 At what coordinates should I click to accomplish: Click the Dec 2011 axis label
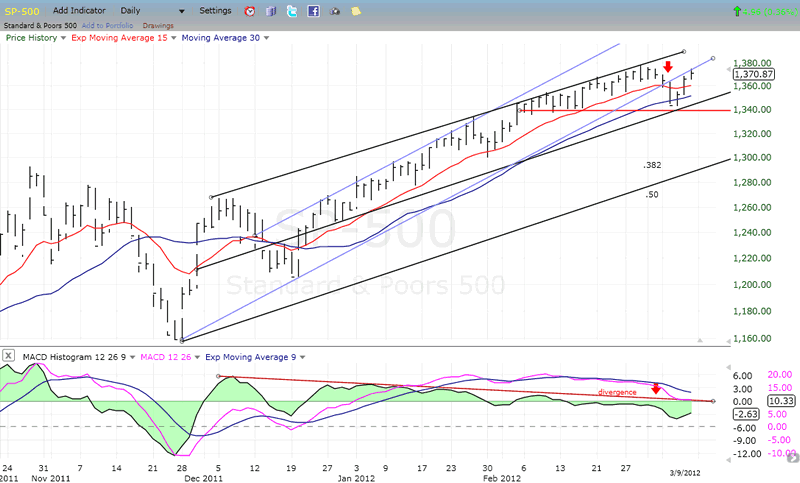pos(203,478)
